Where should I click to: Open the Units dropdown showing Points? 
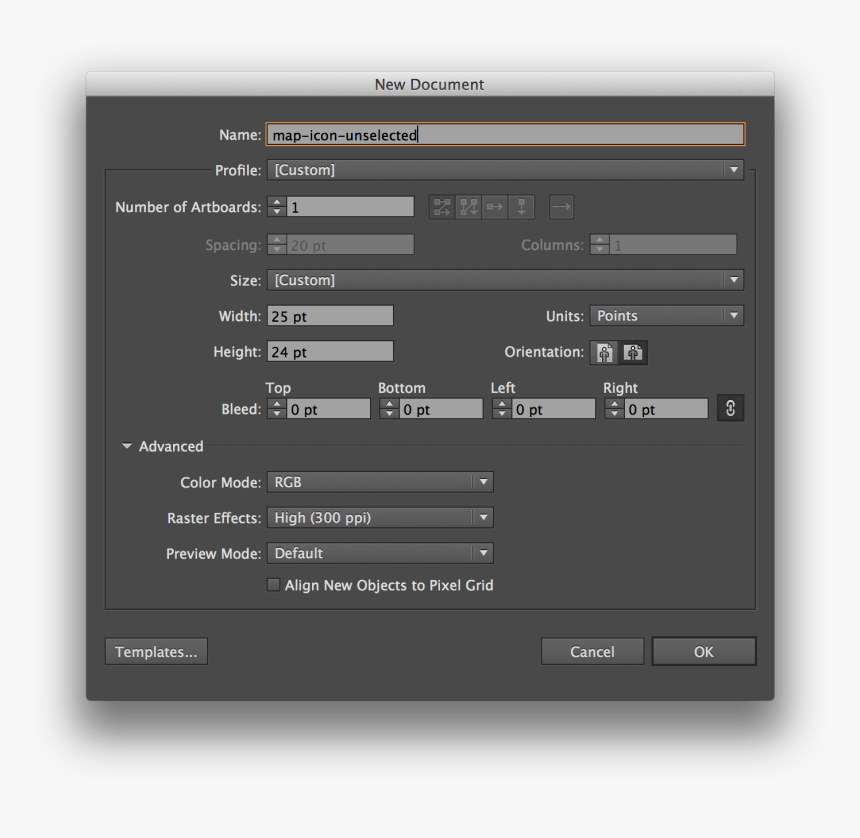[666, 316]
